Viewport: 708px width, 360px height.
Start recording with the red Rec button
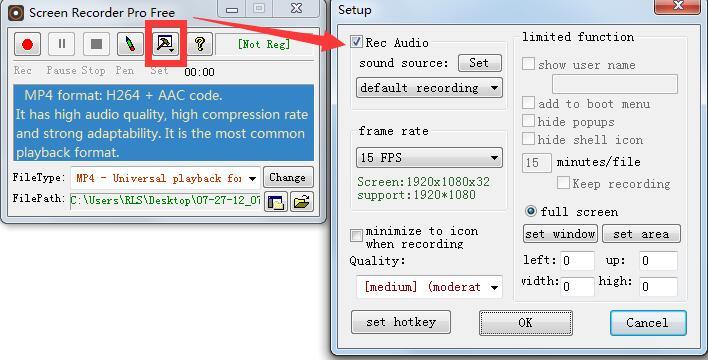click(28, 44)
